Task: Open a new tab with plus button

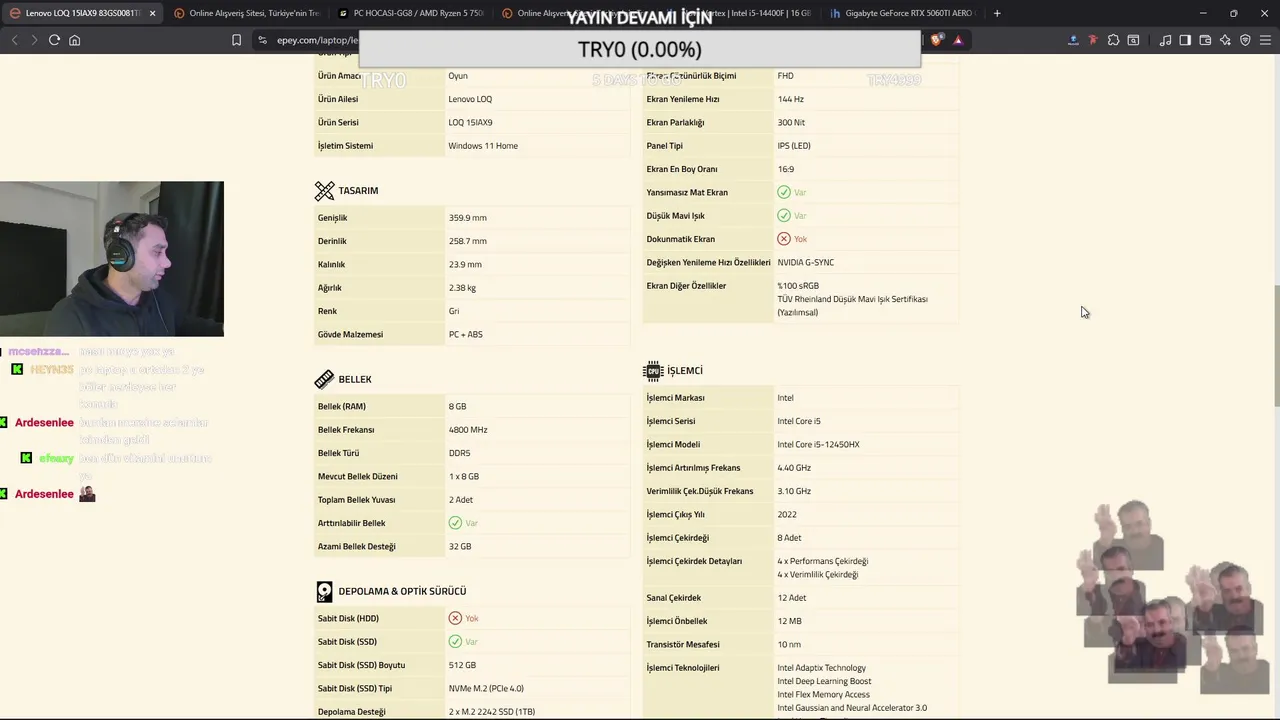Action: (997, 13)
